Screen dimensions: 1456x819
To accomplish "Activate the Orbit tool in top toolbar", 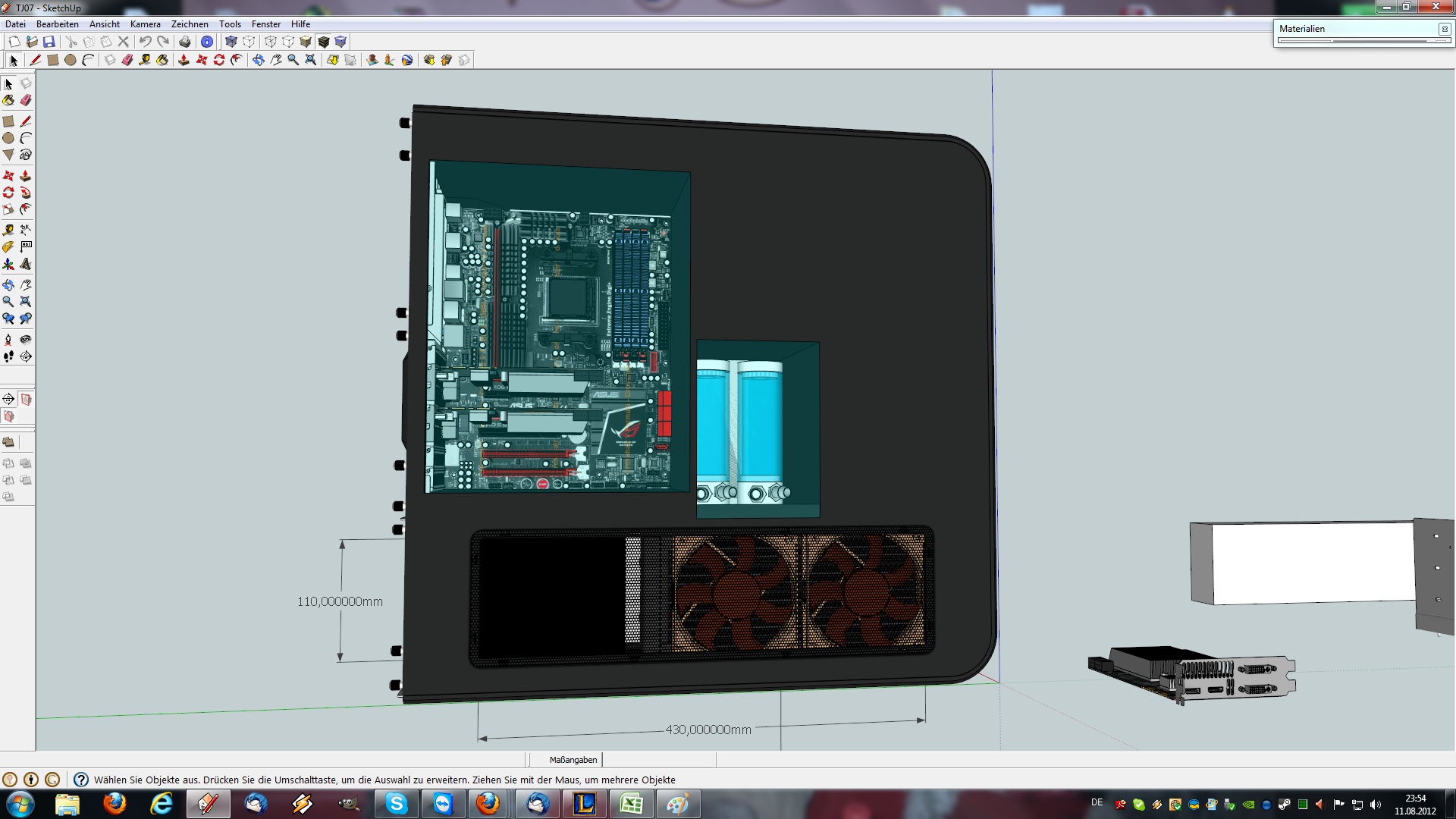I will click(258, 60).
